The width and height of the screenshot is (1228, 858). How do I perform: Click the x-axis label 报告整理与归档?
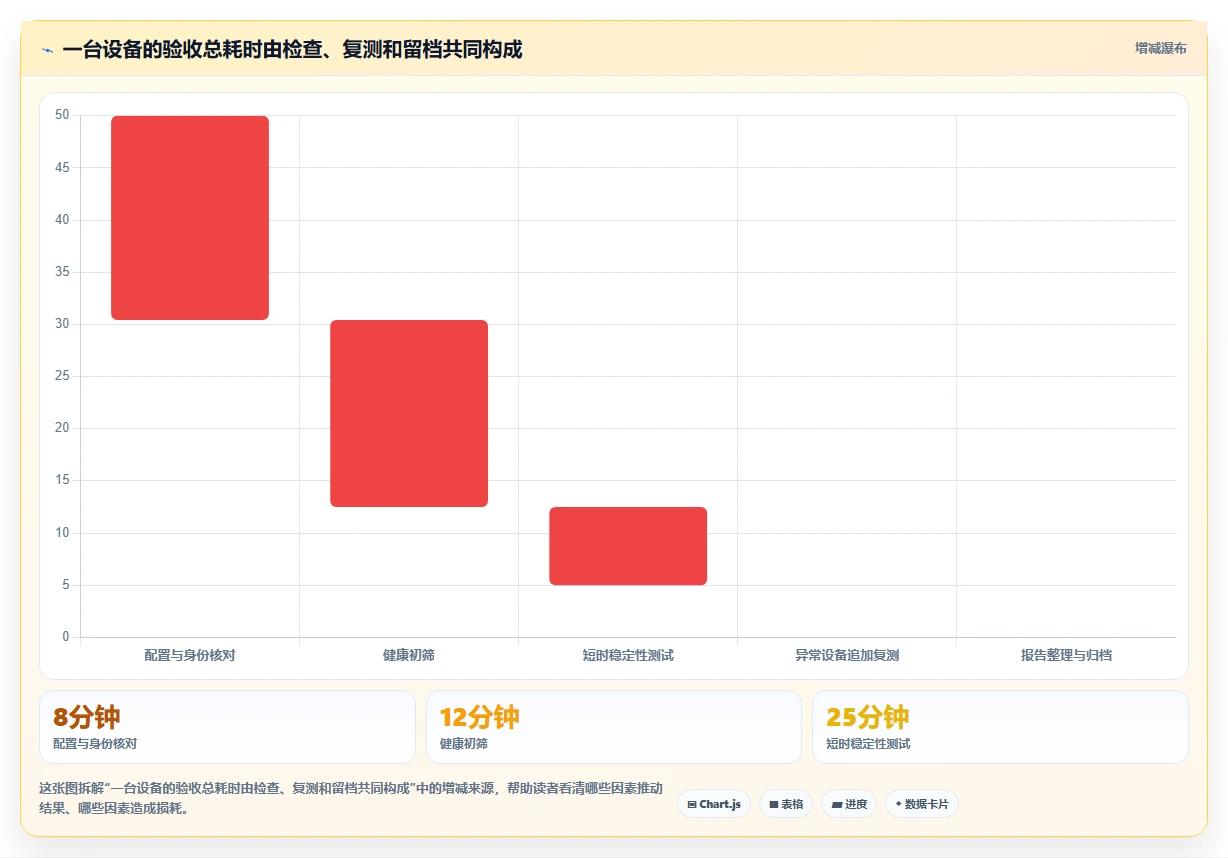1066,656
